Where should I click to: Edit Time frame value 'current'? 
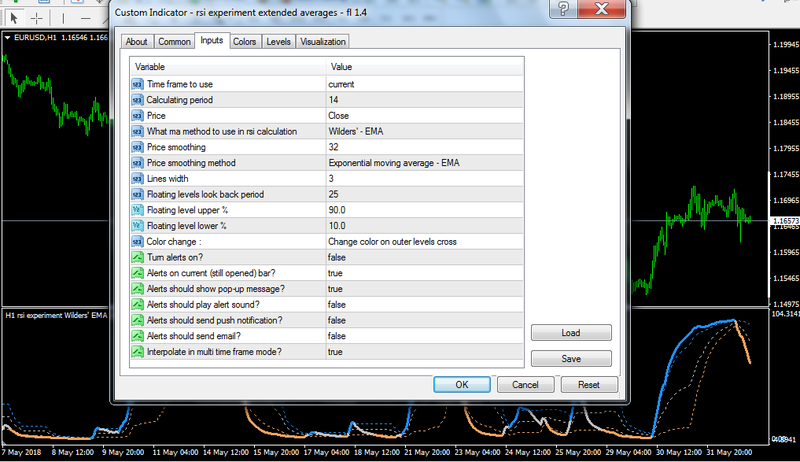tap(425, 84)
